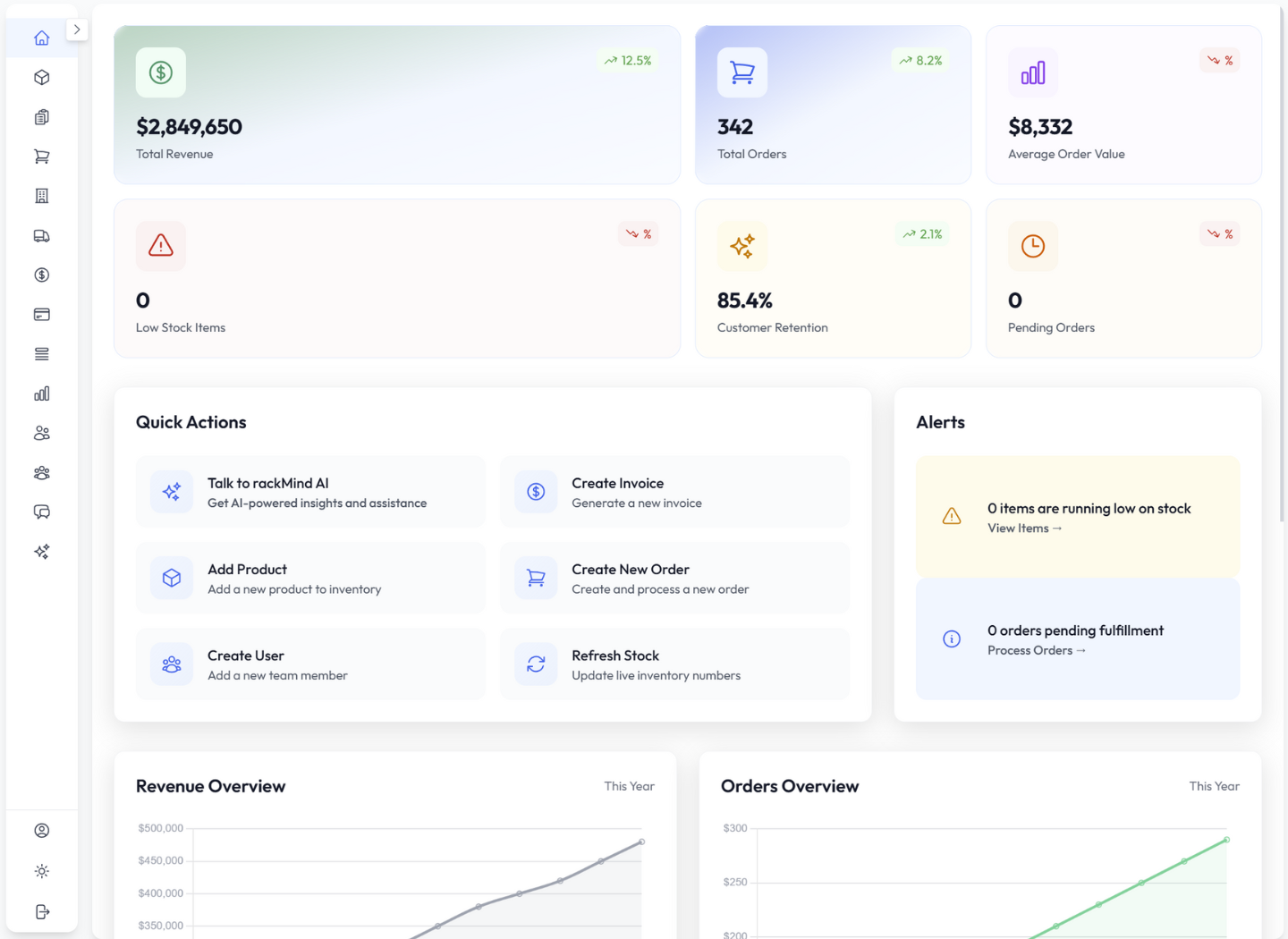
Task: Click the Customer Retention sparkle icon
Action: pos(742,246)
